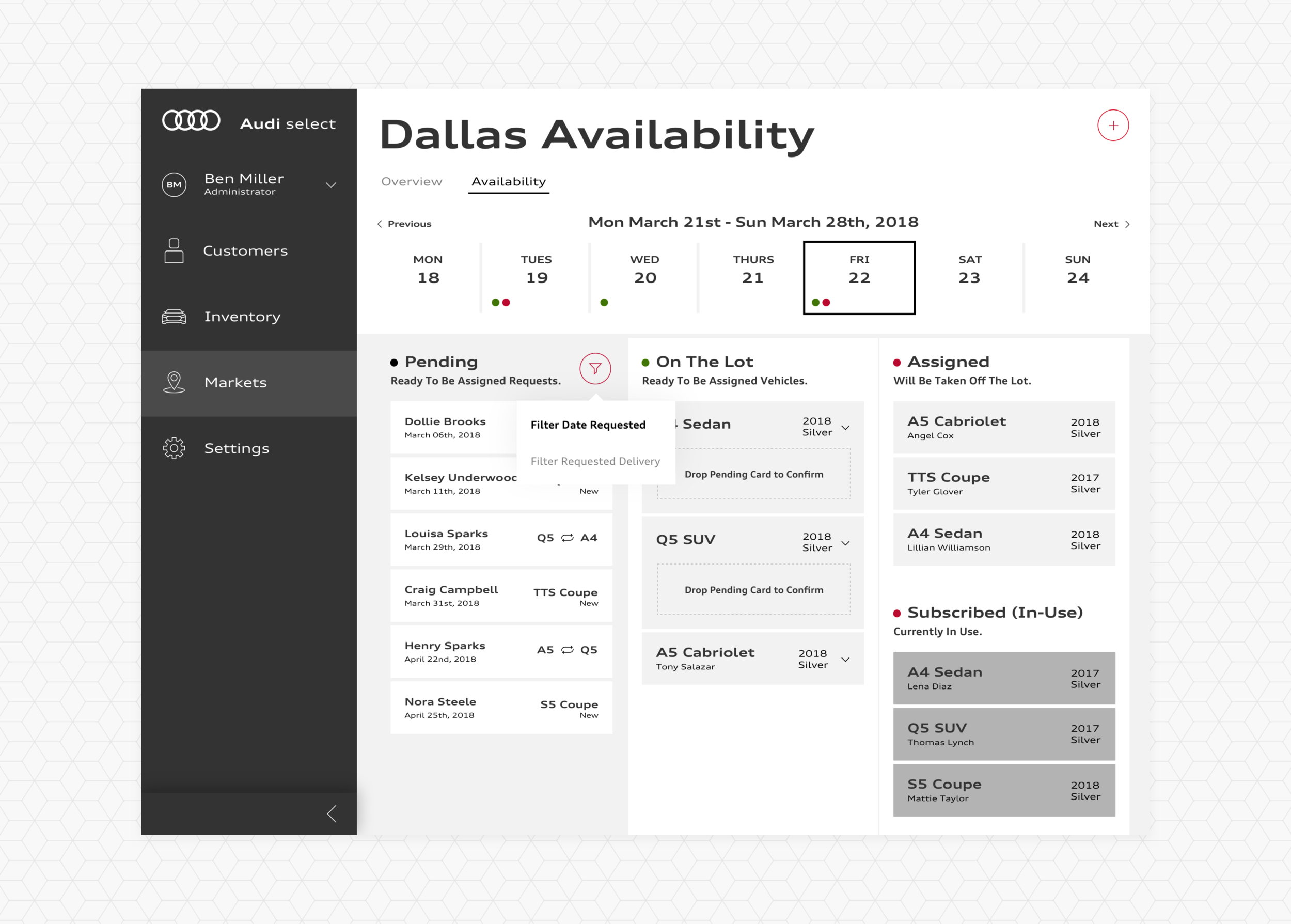1291x924 pixels.
Task: Click the On The Lot column heading
Action: point(705,362)
